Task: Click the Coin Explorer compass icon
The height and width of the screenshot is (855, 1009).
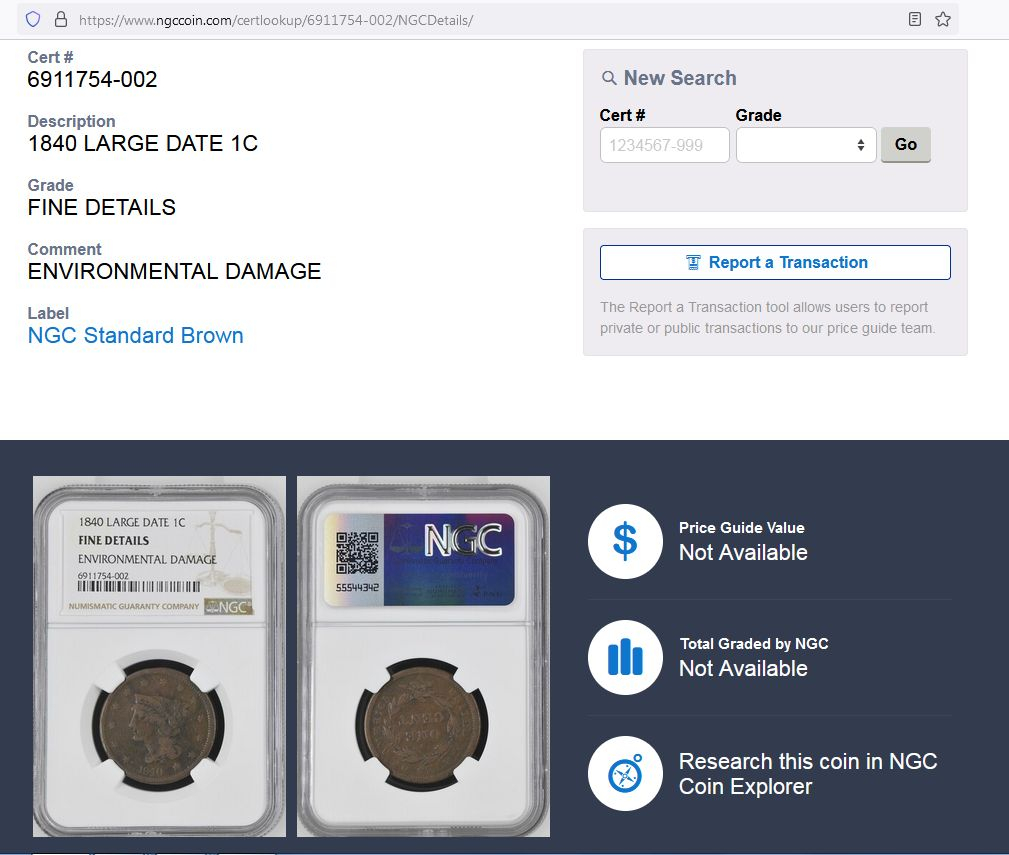Action: pos(625,773)
